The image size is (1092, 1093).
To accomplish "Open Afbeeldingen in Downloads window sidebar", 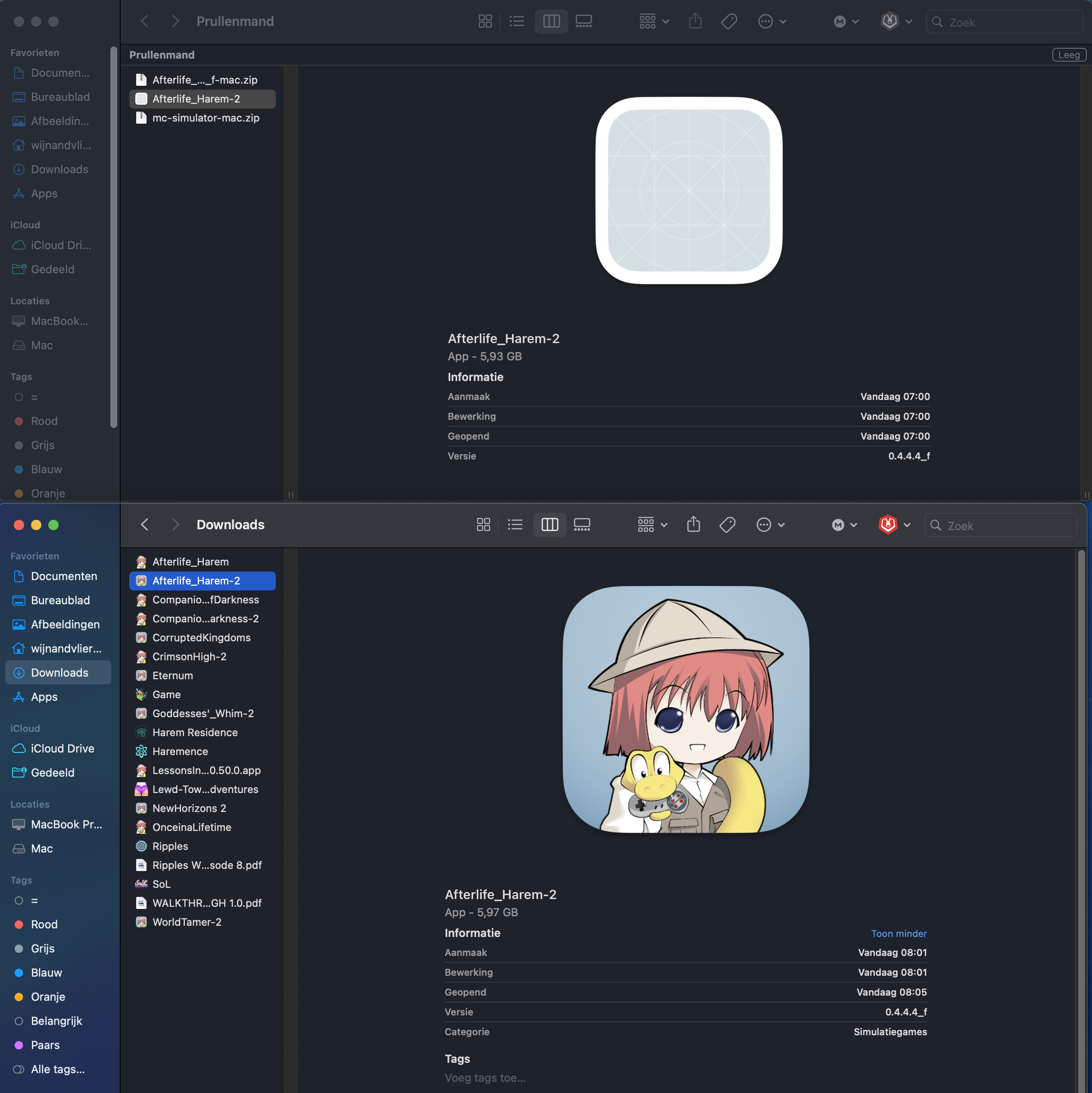I will (58, 625).
